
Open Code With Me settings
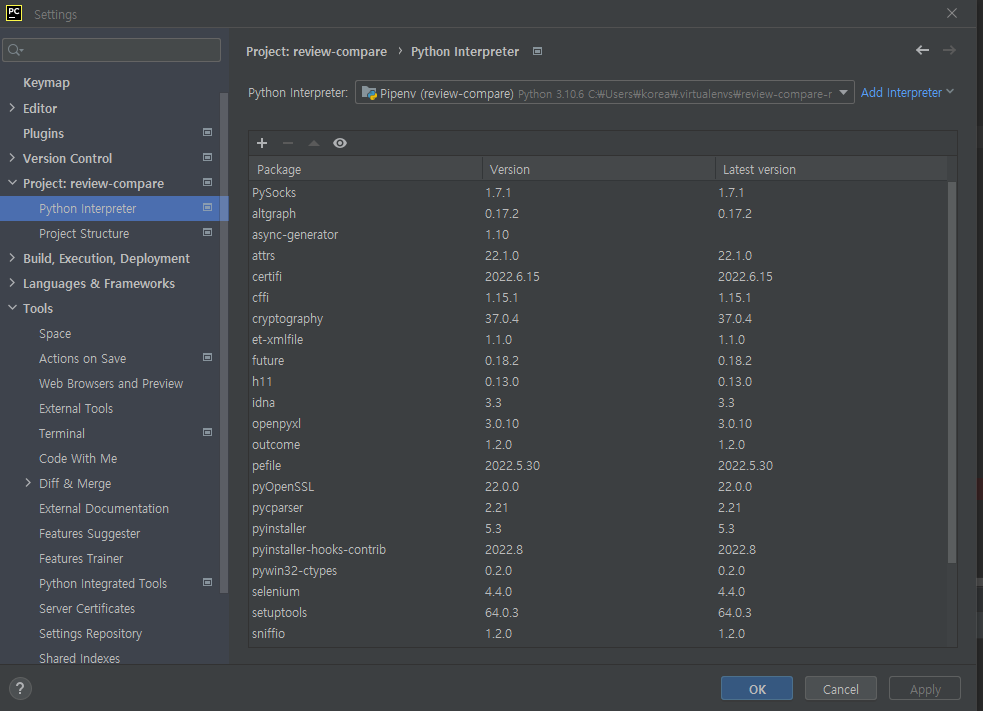78,459
